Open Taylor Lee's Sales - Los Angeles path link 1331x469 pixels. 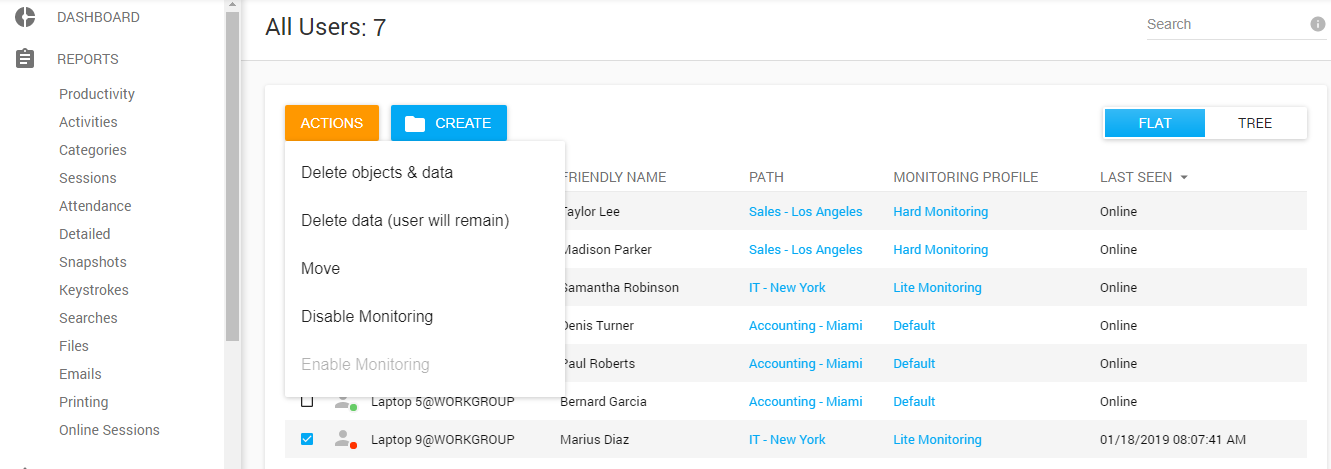[x=805, y=211]
